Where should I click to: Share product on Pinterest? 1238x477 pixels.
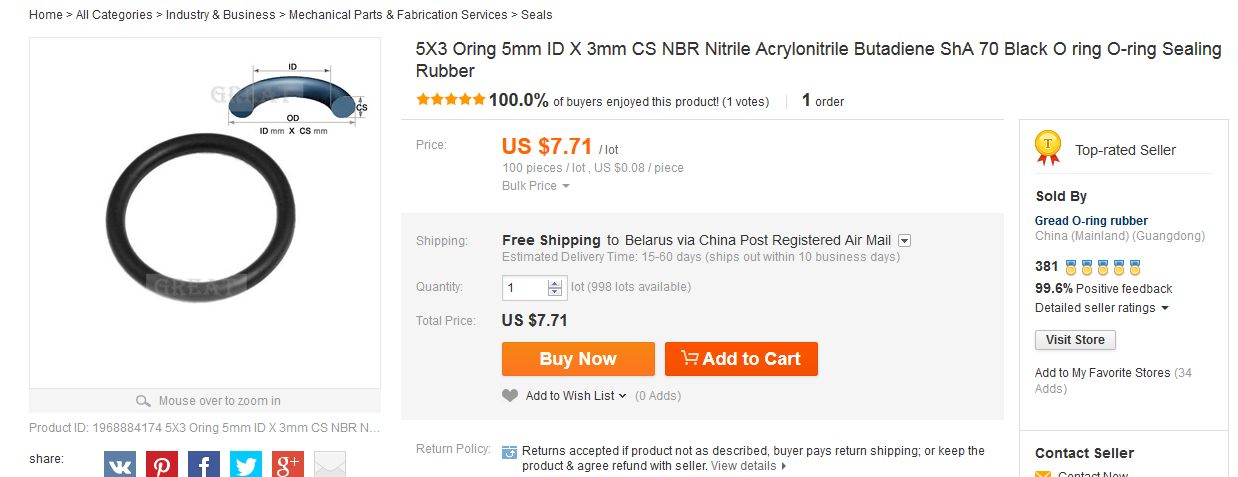(x=162, y=465)
